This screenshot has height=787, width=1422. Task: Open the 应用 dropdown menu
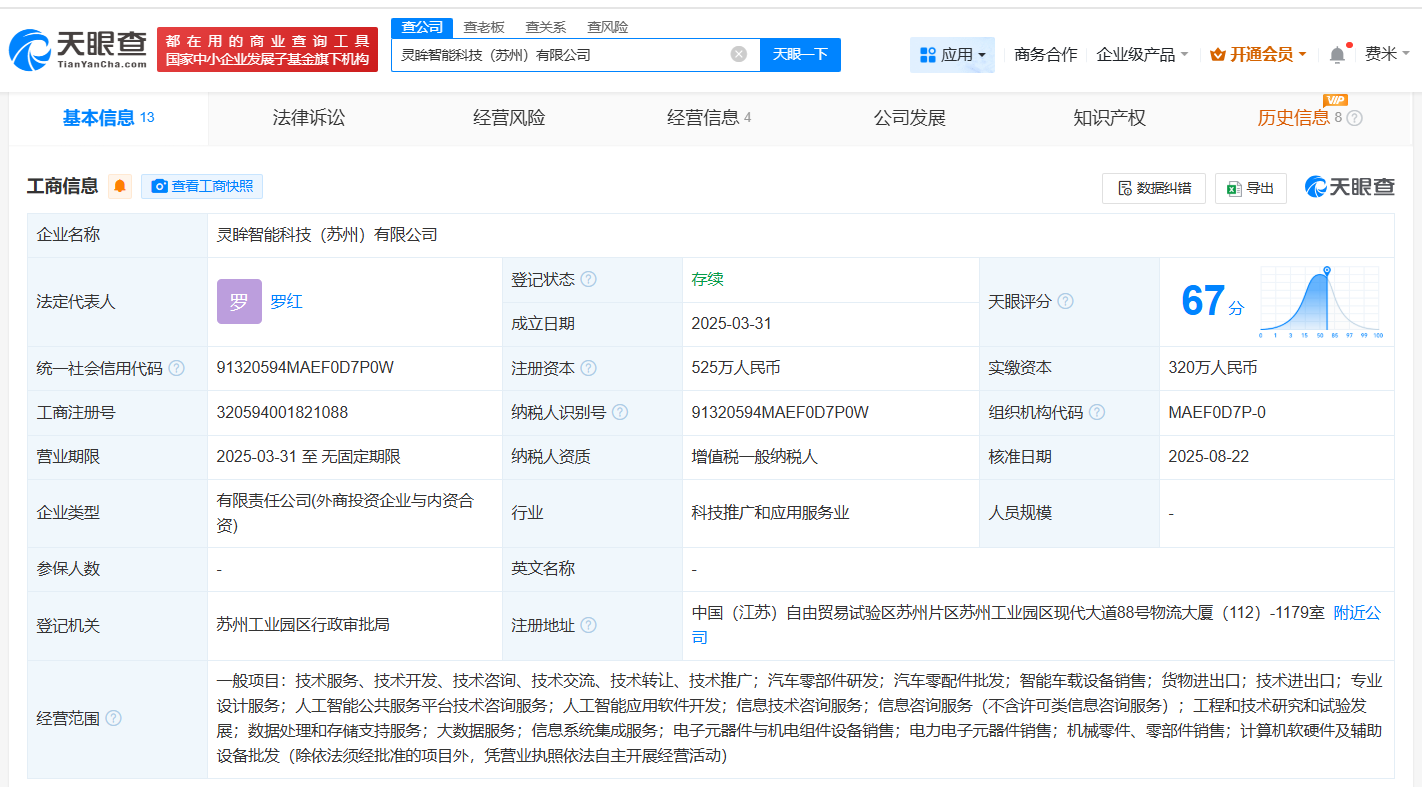point(952,54)
